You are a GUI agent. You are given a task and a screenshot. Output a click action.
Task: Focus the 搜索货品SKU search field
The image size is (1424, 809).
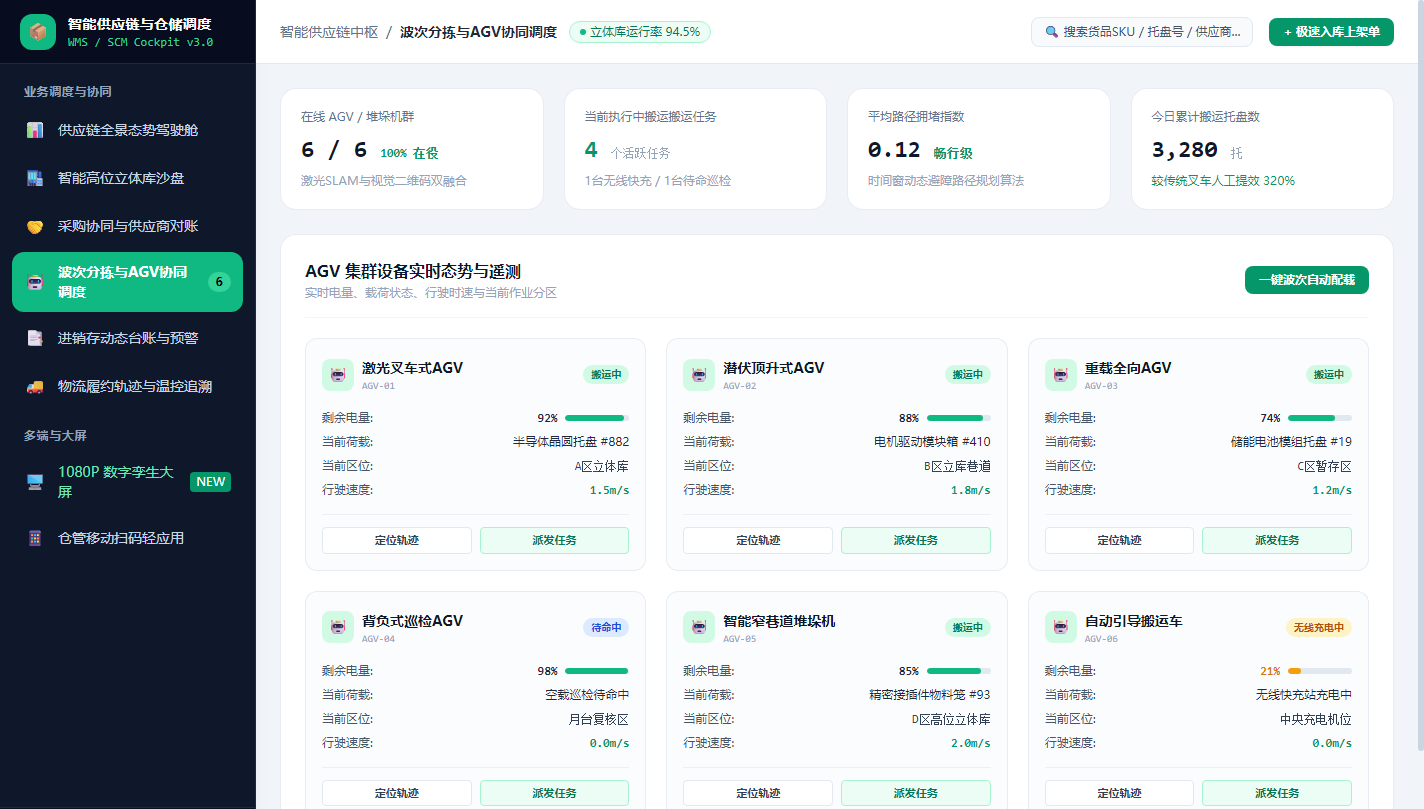pos(1142,32)
